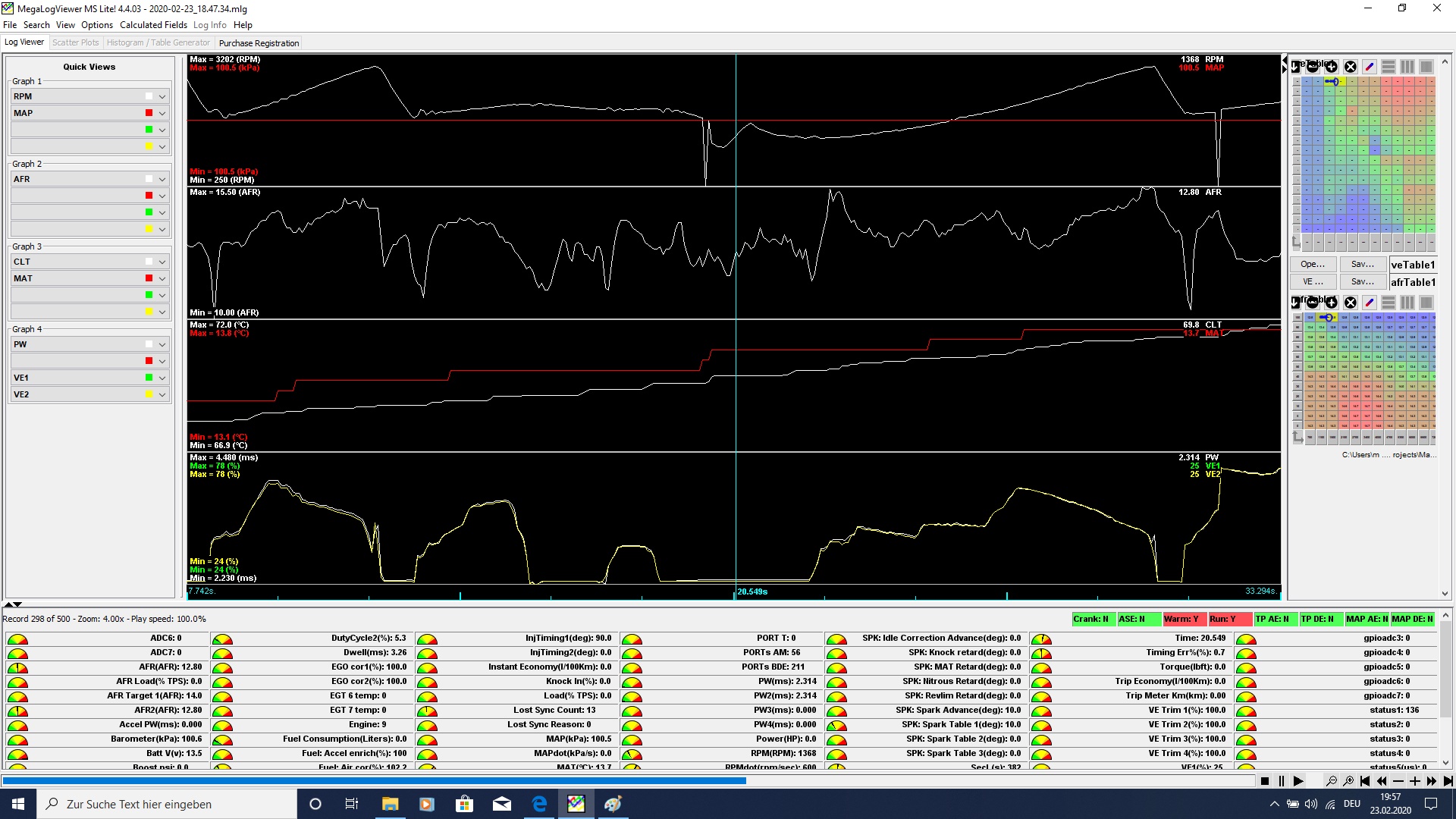Click the Zoom Out magnifier icon
The image size is (1456, 819).
pyautogui.click(x=1331, y=781)
